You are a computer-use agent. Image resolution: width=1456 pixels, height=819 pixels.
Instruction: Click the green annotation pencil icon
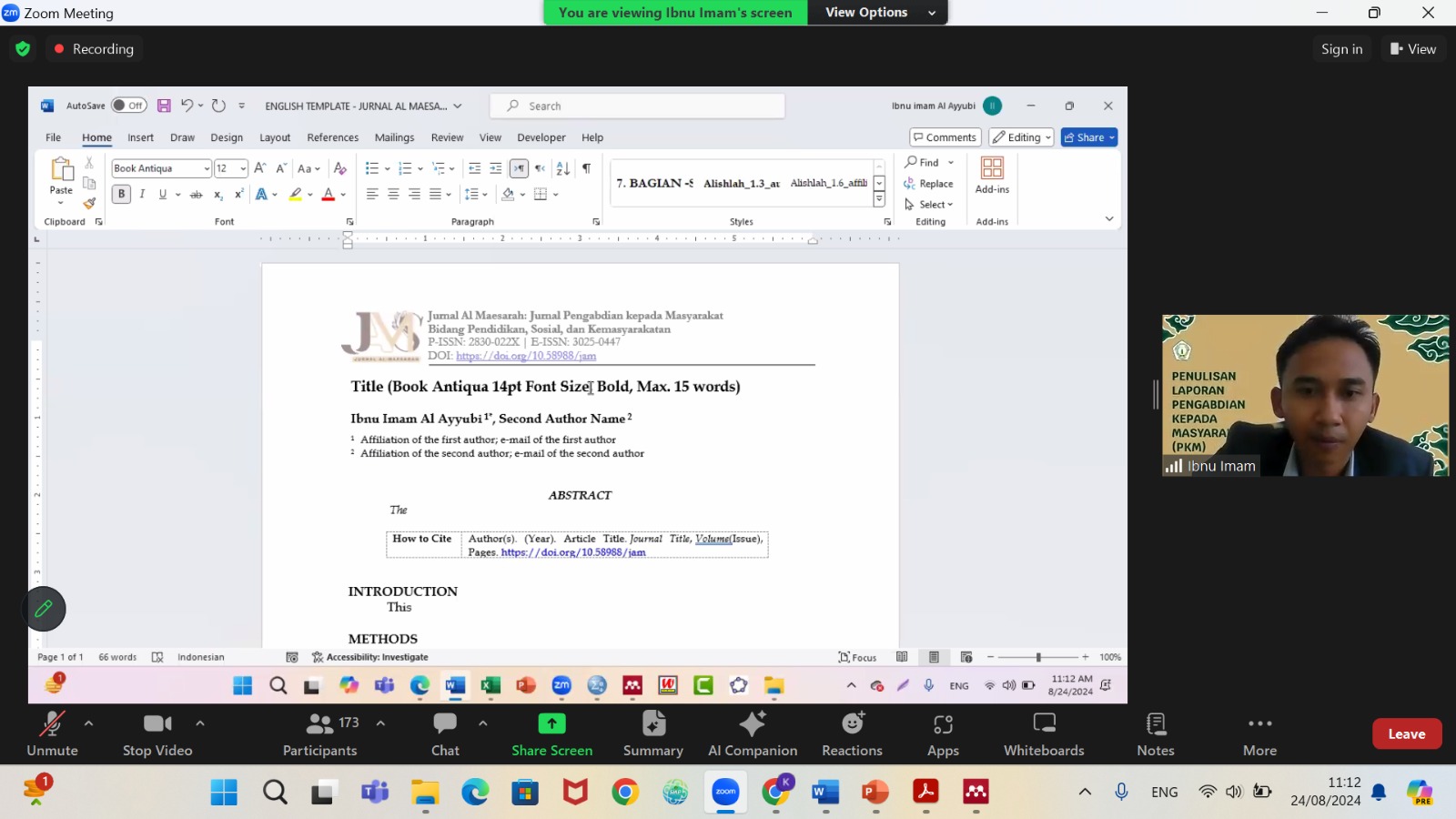pyautogui.click(x=44, y=609)
